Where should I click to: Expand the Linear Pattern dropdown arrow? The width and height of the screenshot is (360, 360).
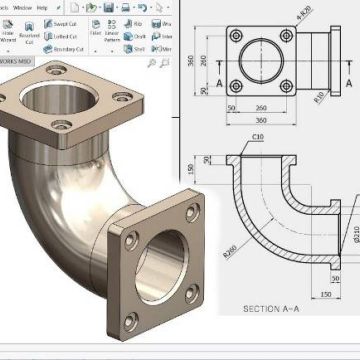[112, 51]
